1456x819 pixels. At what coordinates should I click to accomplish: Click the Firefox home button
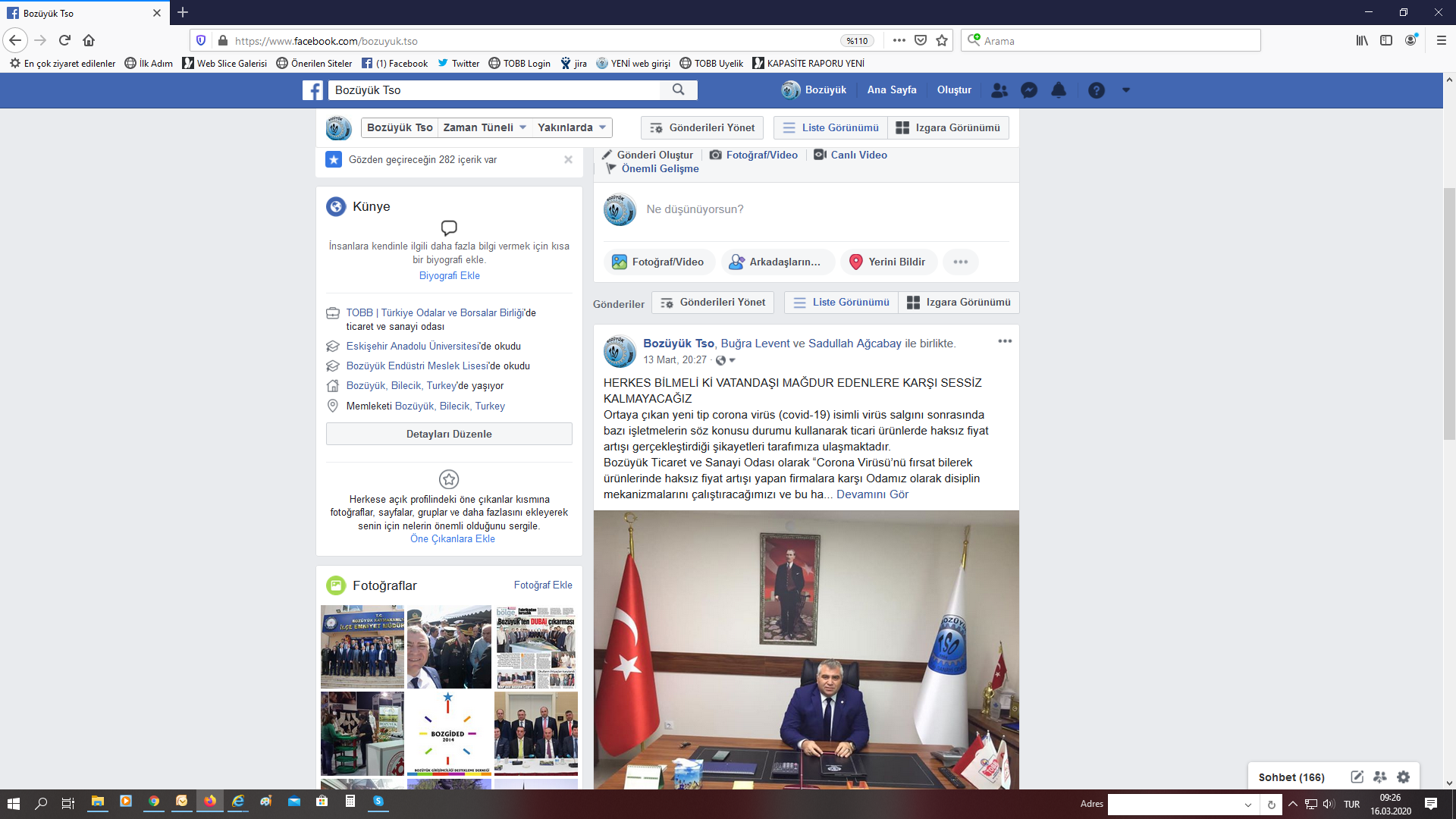tap(89, 40)
